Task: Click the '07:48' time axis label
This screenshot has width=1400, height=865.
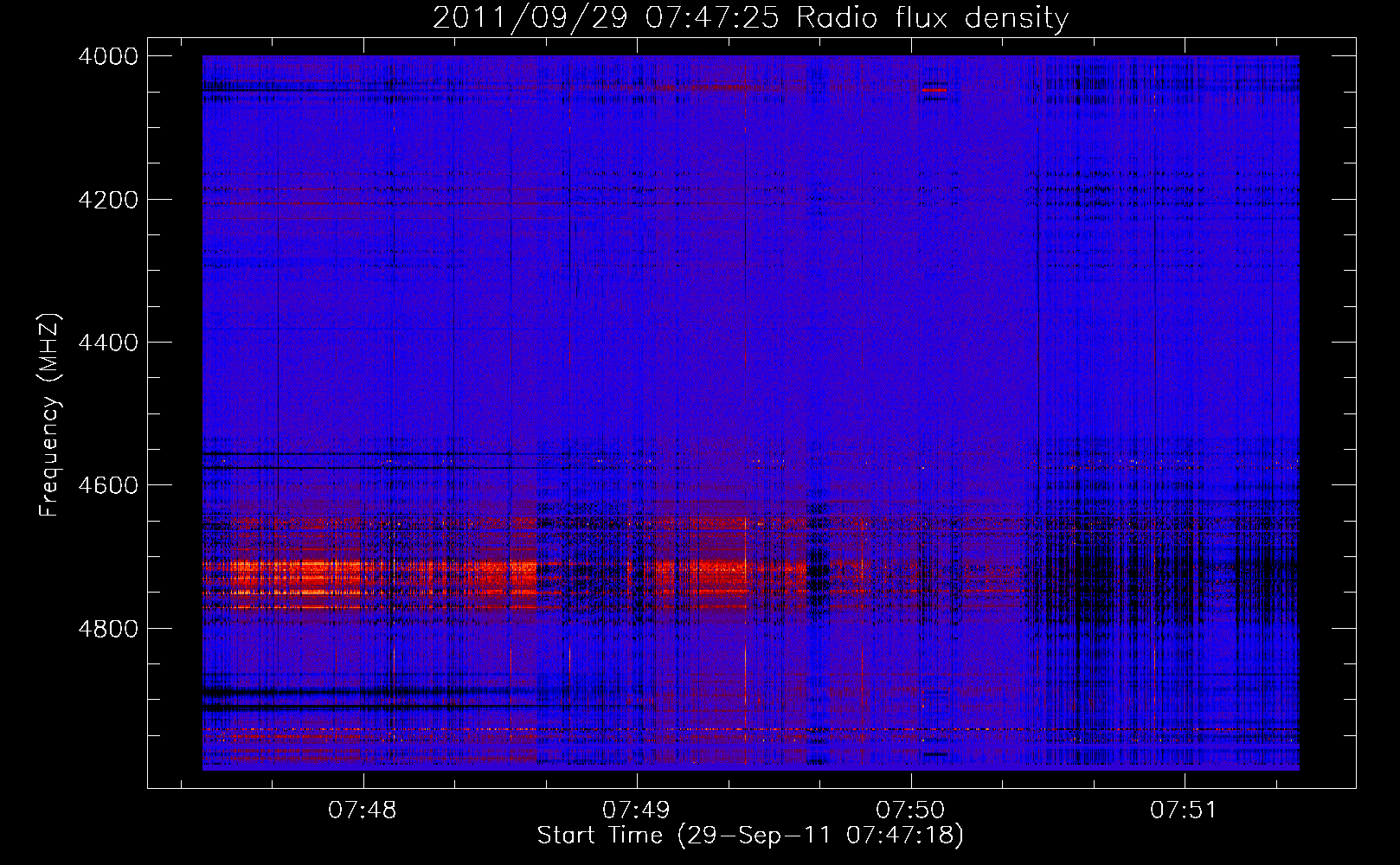Action: 363,811
